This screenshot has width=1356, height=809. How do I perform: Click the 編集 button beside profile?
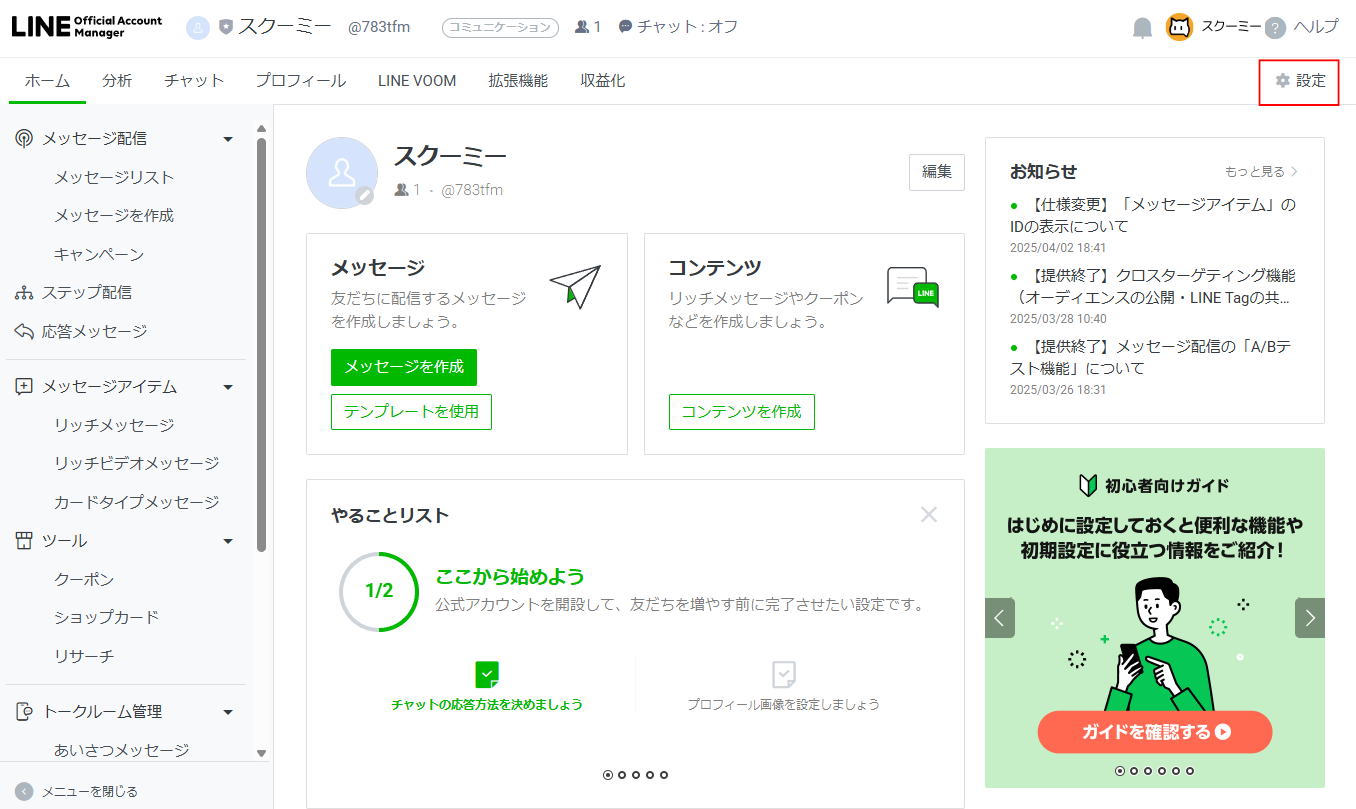(937, 172)
